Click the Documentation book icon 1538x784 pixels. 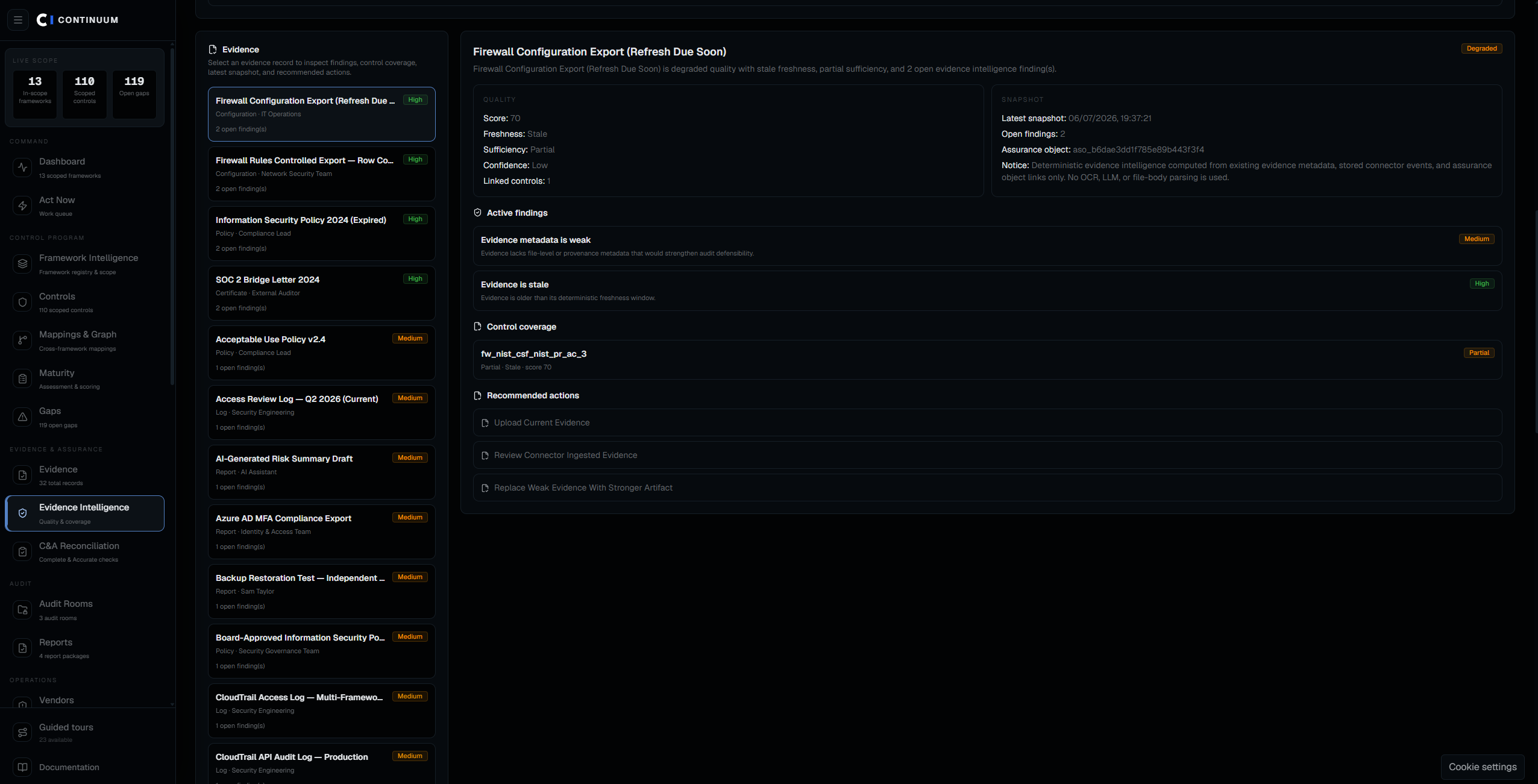click(x=22, y=767)
